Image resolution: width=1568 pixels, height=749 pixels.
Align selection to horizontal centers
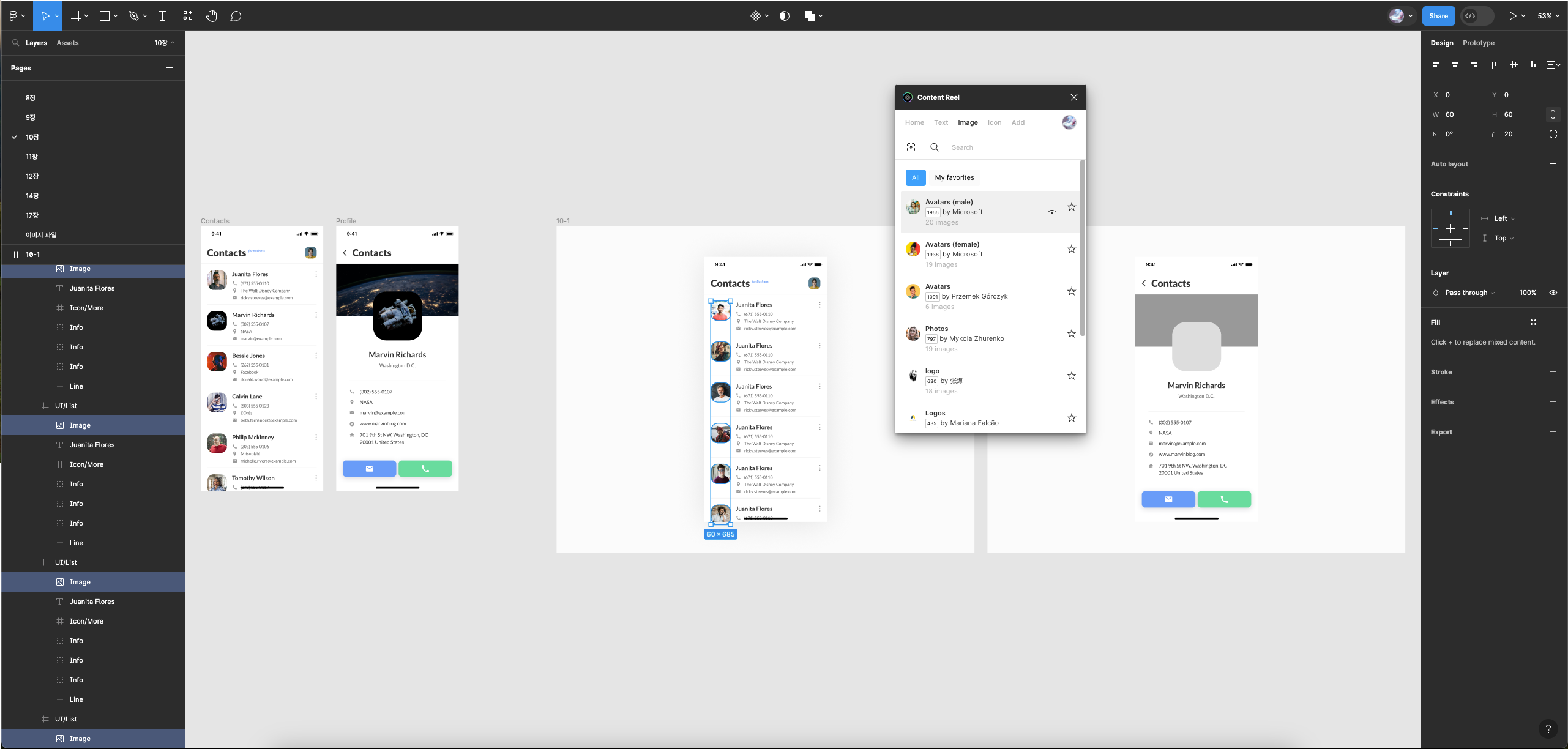(1455, 65)
